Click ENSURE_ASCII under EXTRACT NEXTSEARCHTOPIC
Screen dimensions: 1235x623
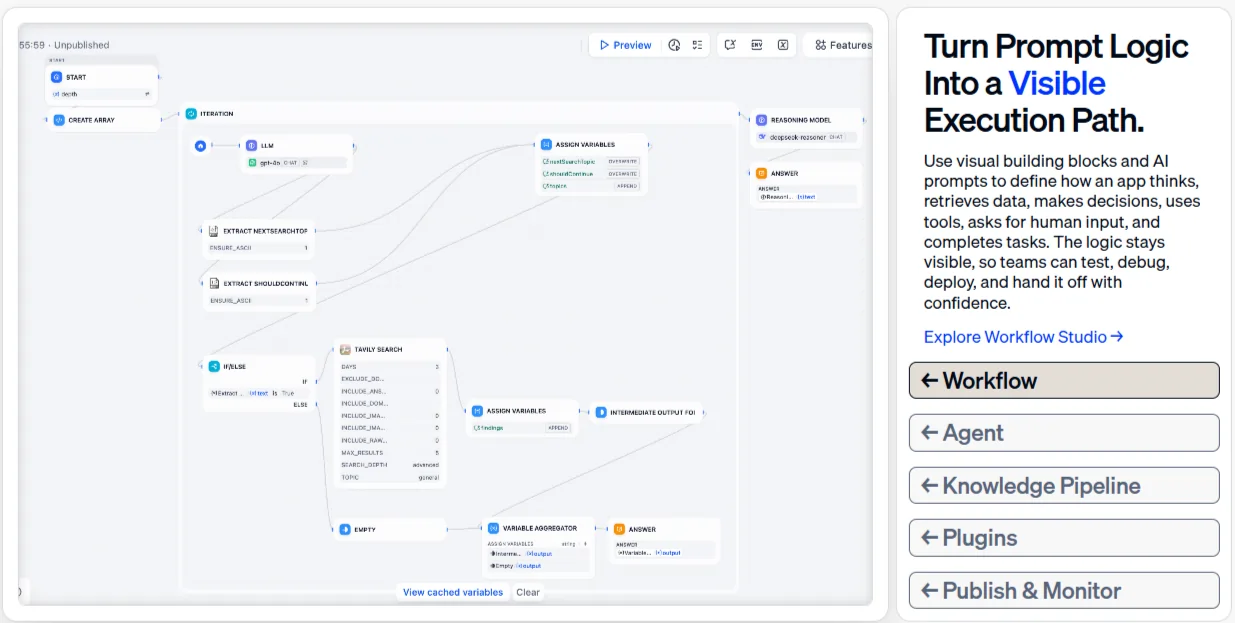pos(259,247)
